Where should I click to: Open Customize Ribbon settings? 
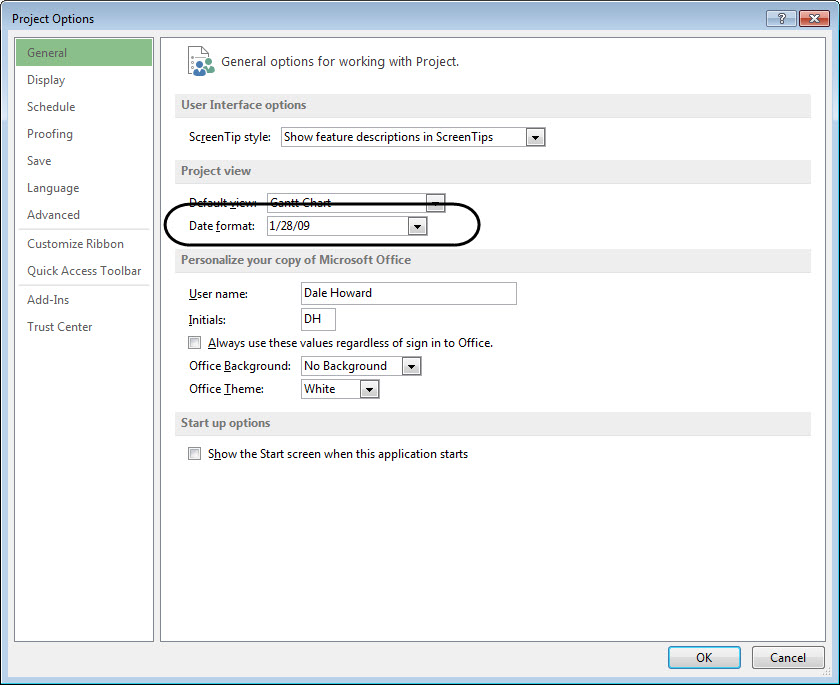84,244
